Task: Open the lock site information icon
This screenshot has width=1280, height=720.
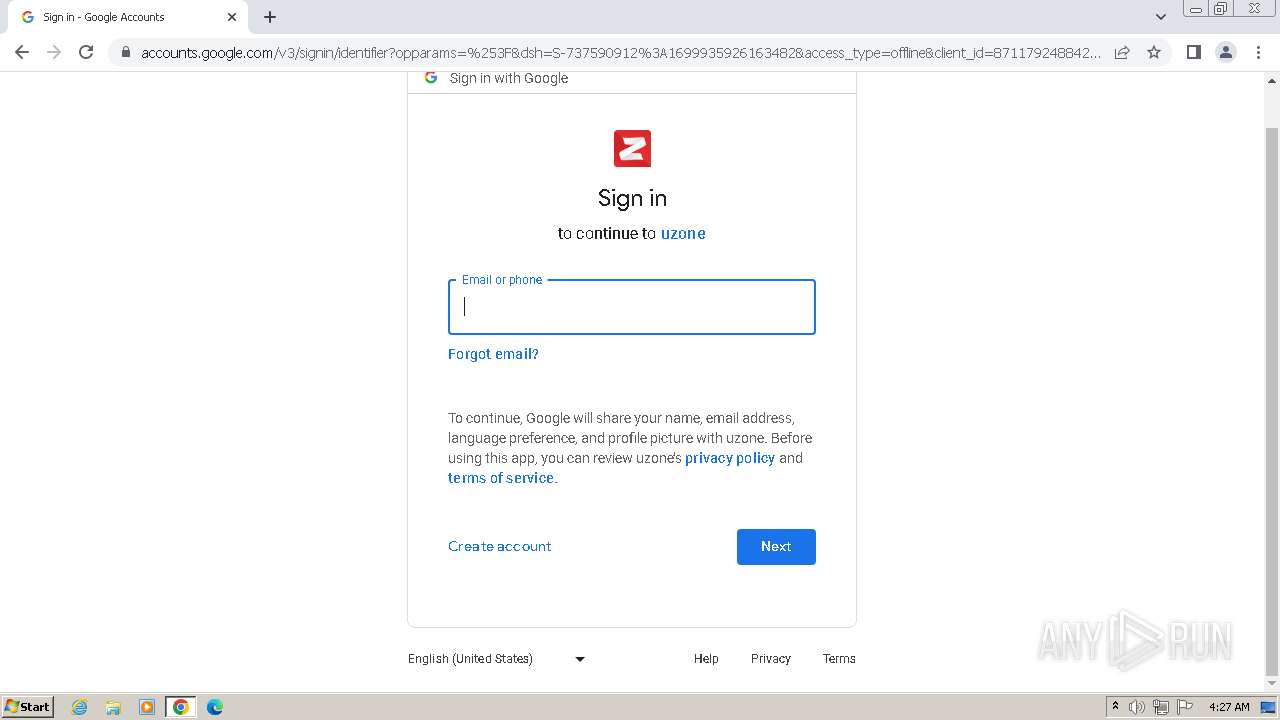Action: (x=125, y=52)
